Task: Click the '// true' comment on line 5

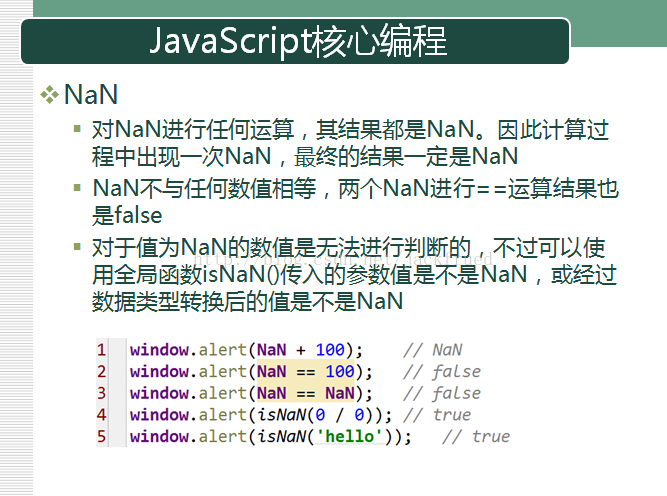Action: (476, 437)
